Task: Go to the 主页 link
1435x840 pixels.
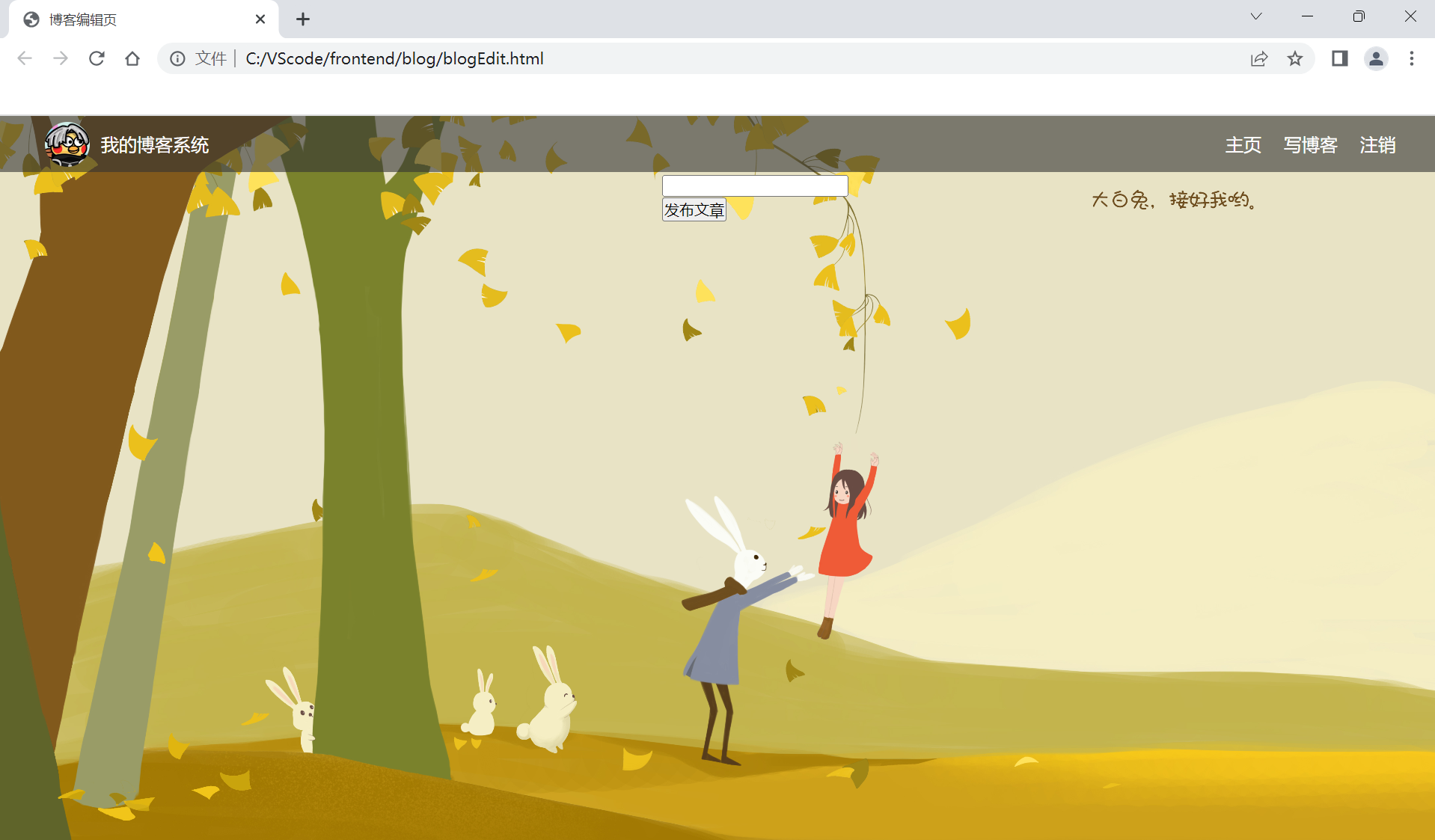Action: [x=1243, y=145]
